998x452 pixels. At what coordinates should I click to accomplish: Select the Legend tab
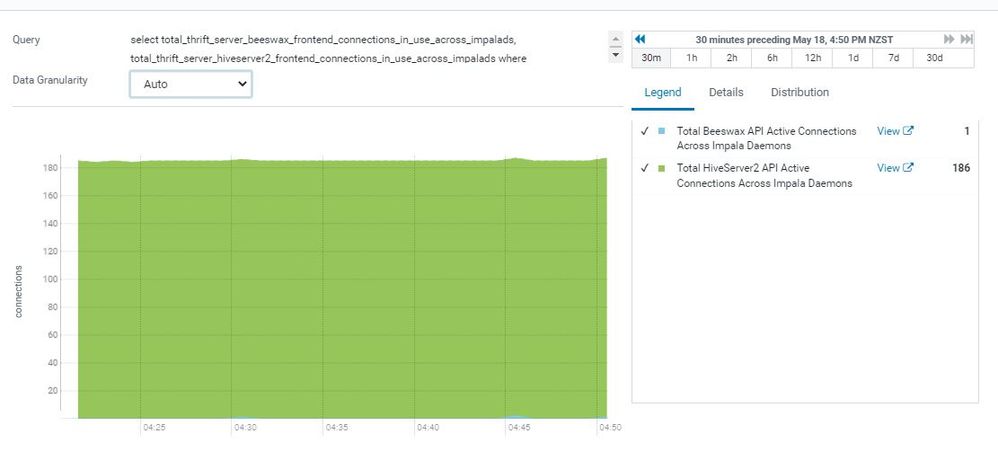662,92
